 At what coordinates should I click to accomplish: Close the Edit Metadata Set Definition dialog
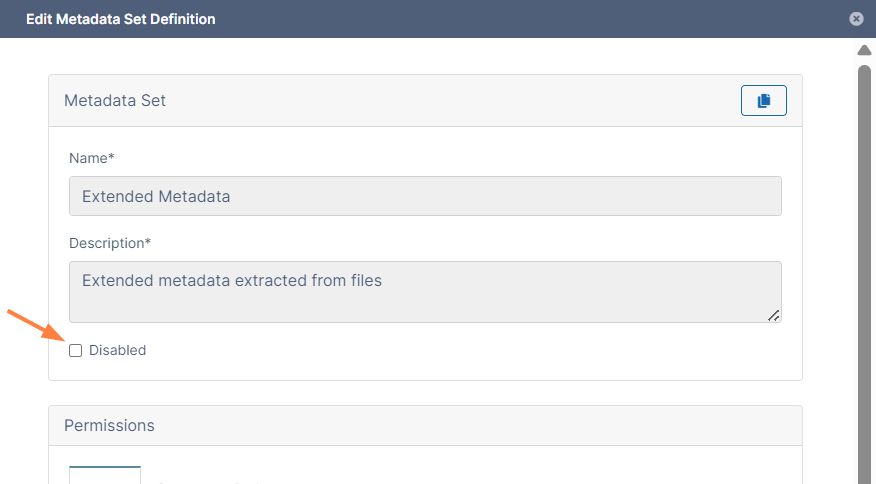[x=856, y=19]
